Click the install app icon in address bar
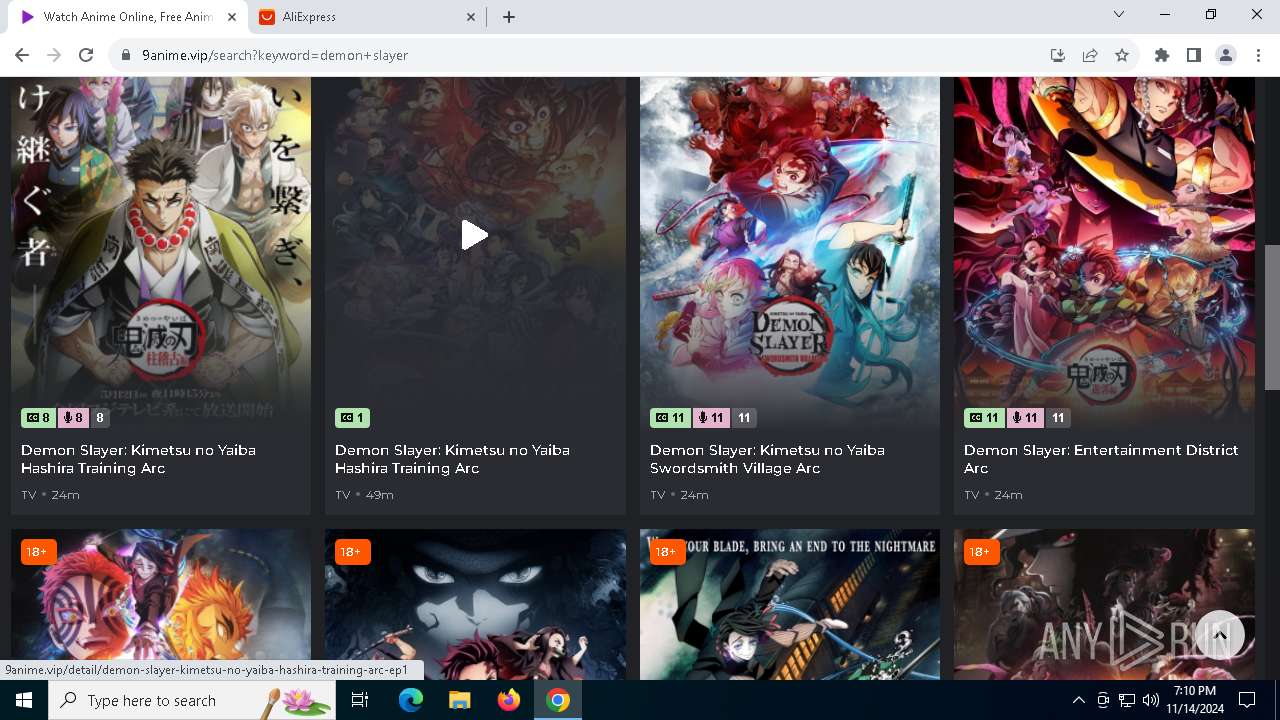1280x720 pixels. (1058, 55)
